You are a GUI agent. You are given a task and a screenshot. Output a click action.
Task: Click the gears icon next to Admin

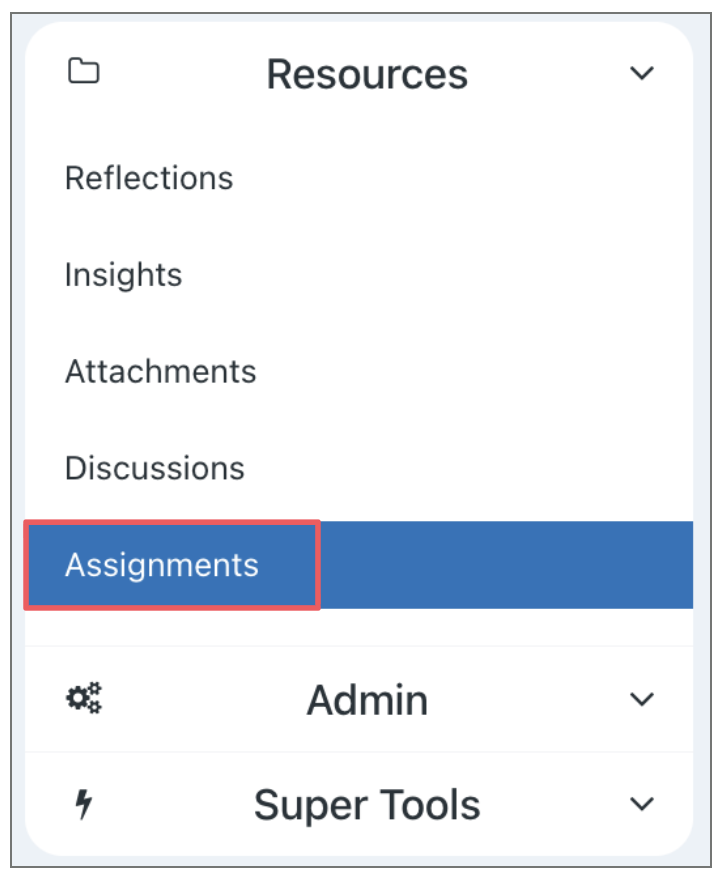84,698
